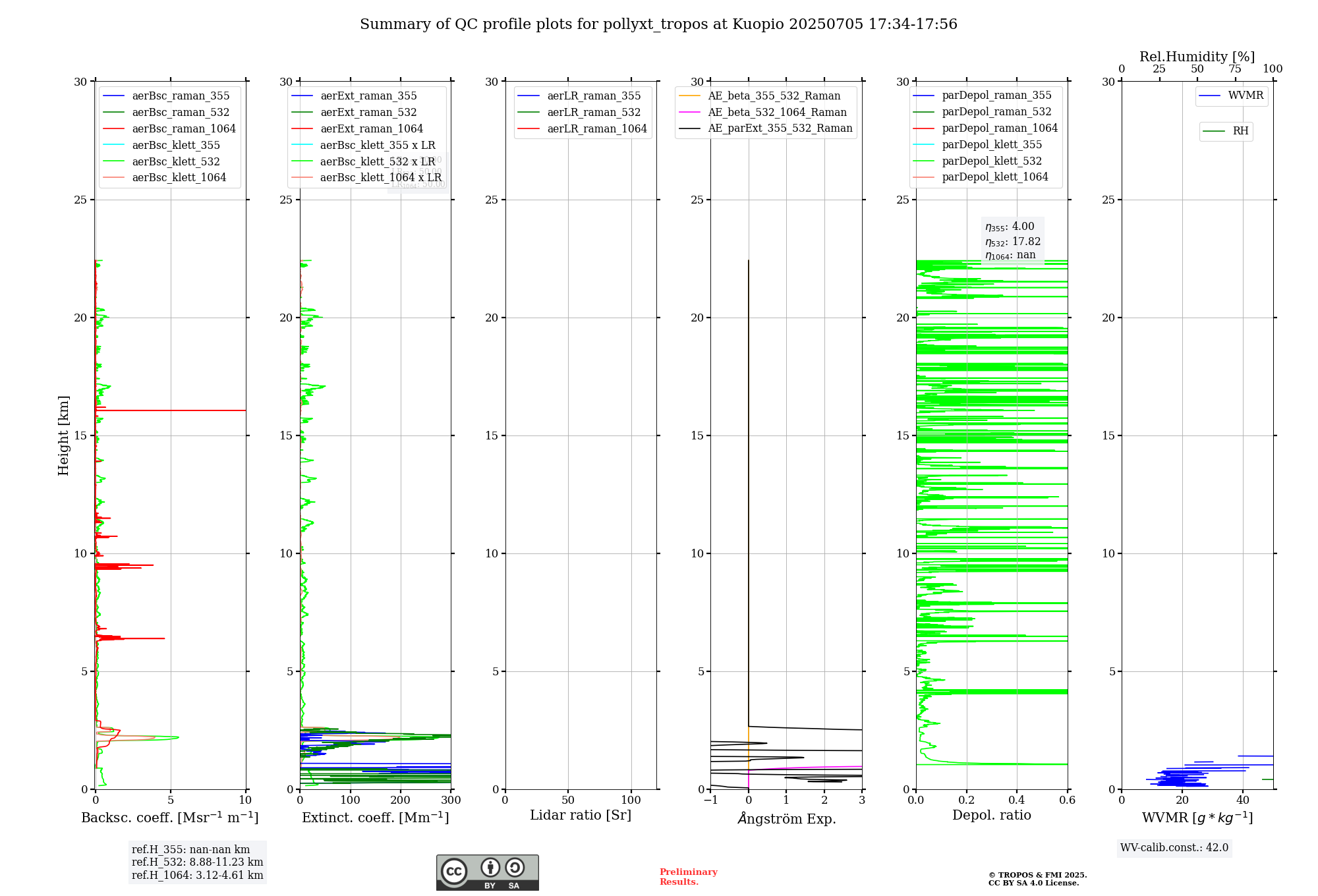Click the plot summary title text
This screenshot has width=1318, height=896.
(658, 24)
